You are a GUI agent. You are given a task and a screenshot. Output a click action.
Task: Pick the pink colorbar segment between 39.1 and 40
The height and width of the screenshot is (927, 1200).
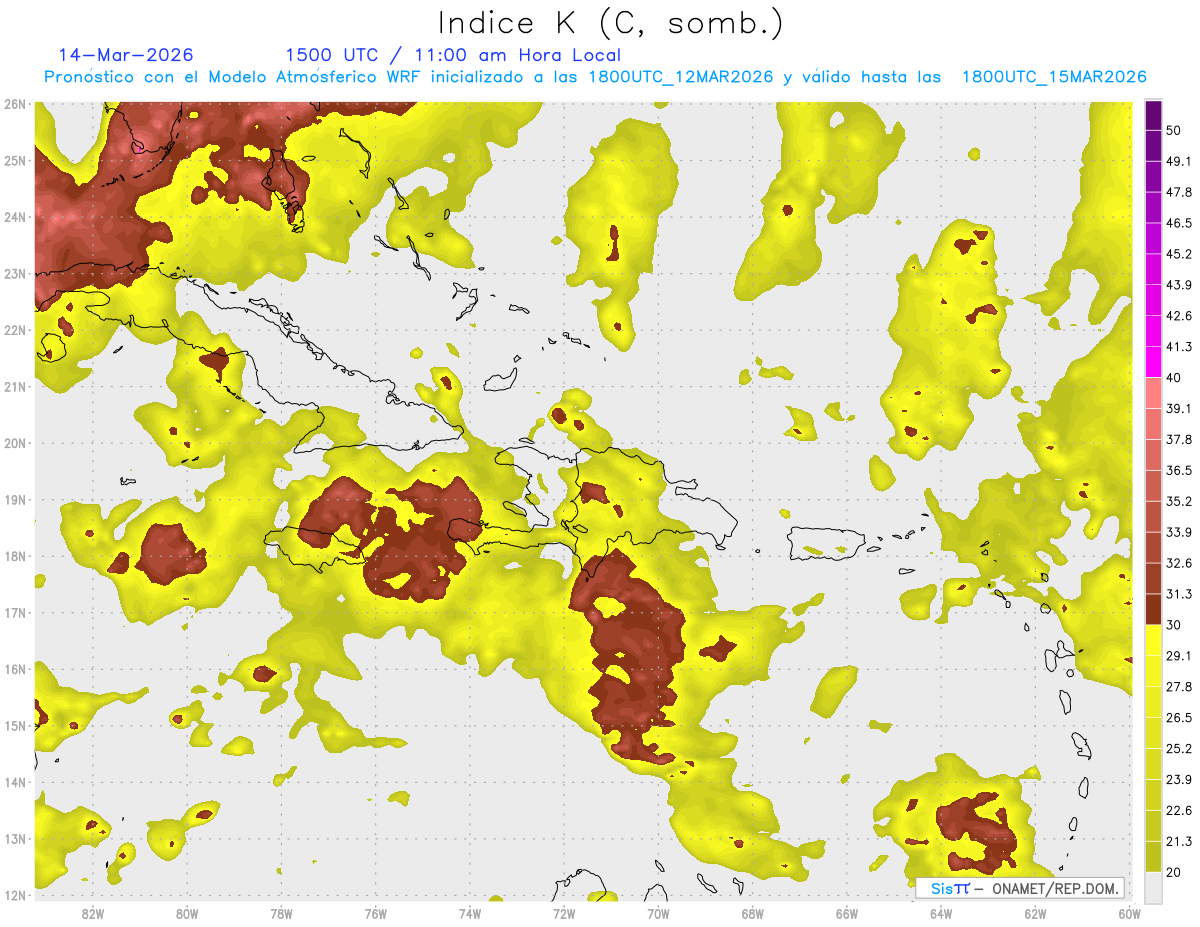(1153, 392)
